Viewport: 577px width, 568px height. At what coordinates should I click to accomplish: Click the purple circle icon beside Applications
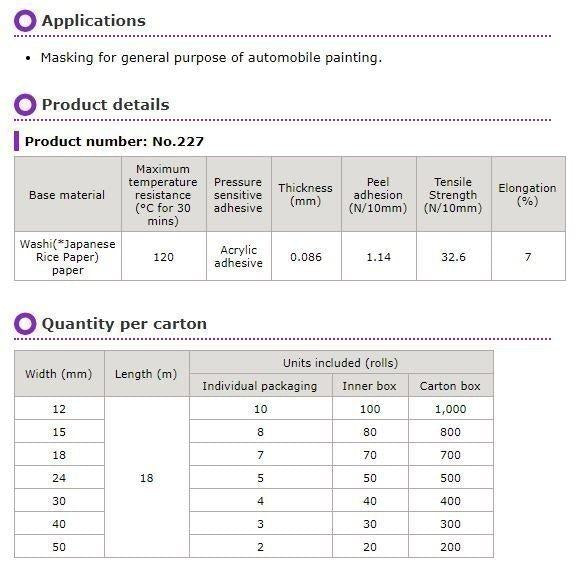(x=25, y=21)
